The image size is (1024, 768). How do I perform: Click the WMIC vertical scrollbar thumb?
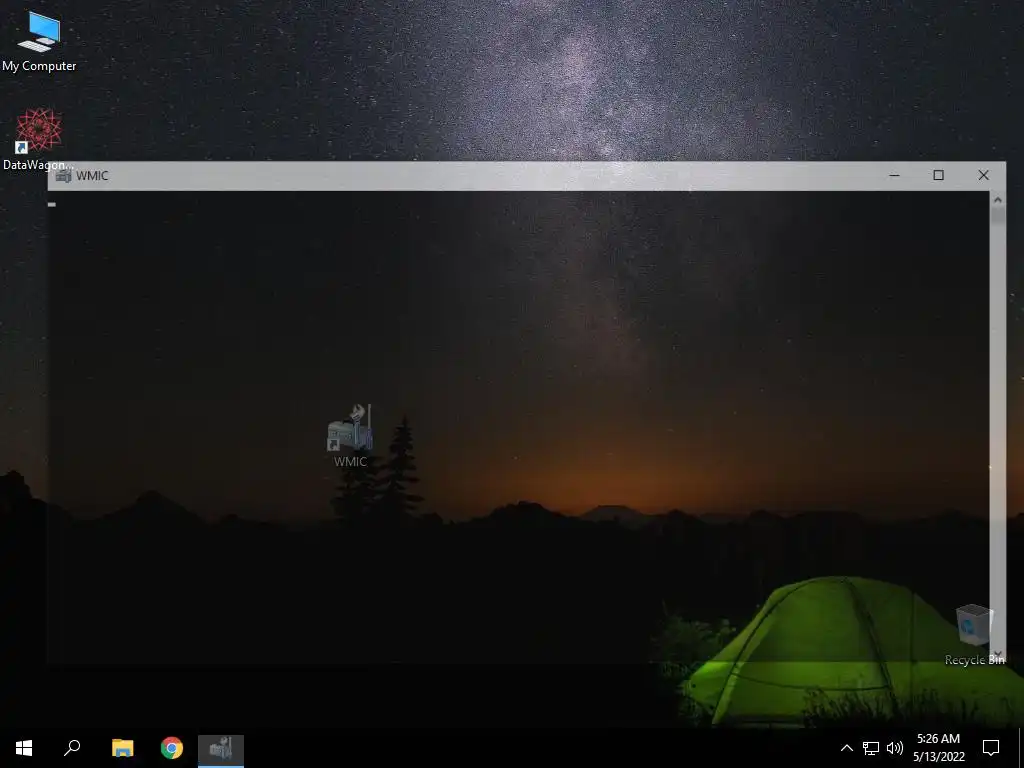(997, 216)
